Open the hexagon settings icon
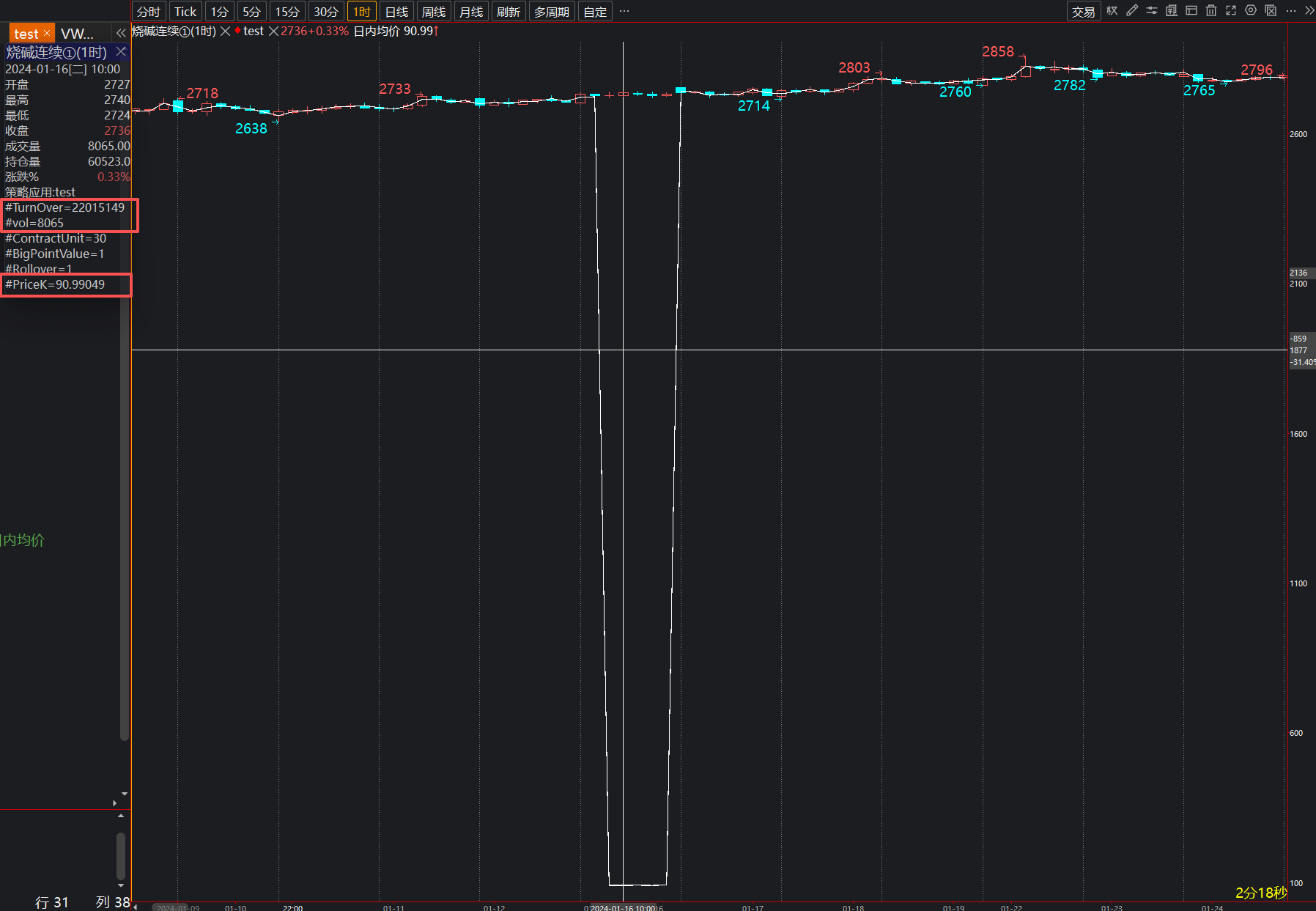The height and width of the screenshot is (911, 1316). pos(1251,10)
